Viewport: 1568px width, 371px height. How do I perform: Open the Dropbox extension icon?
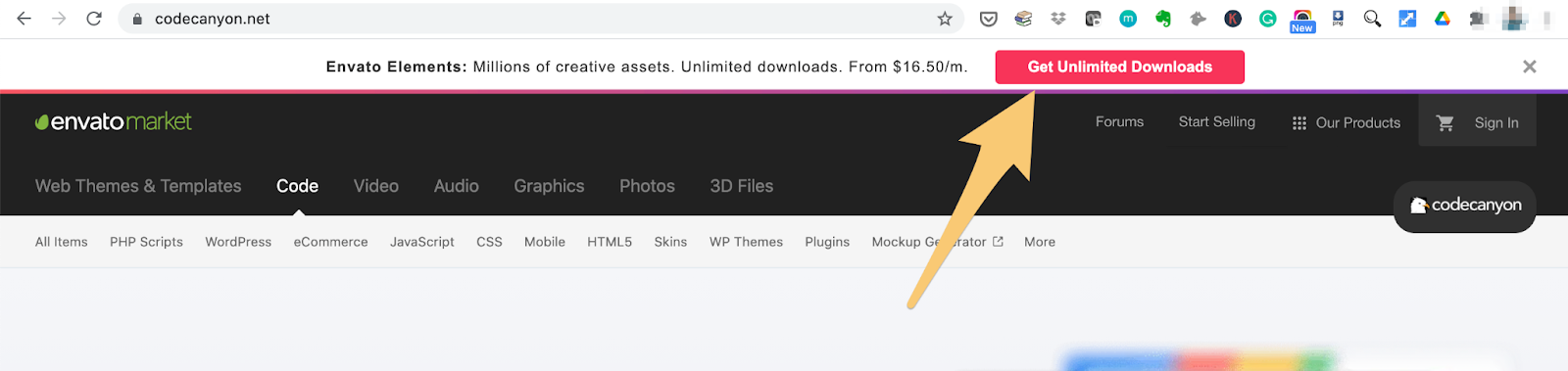(x=1058, y=19)
